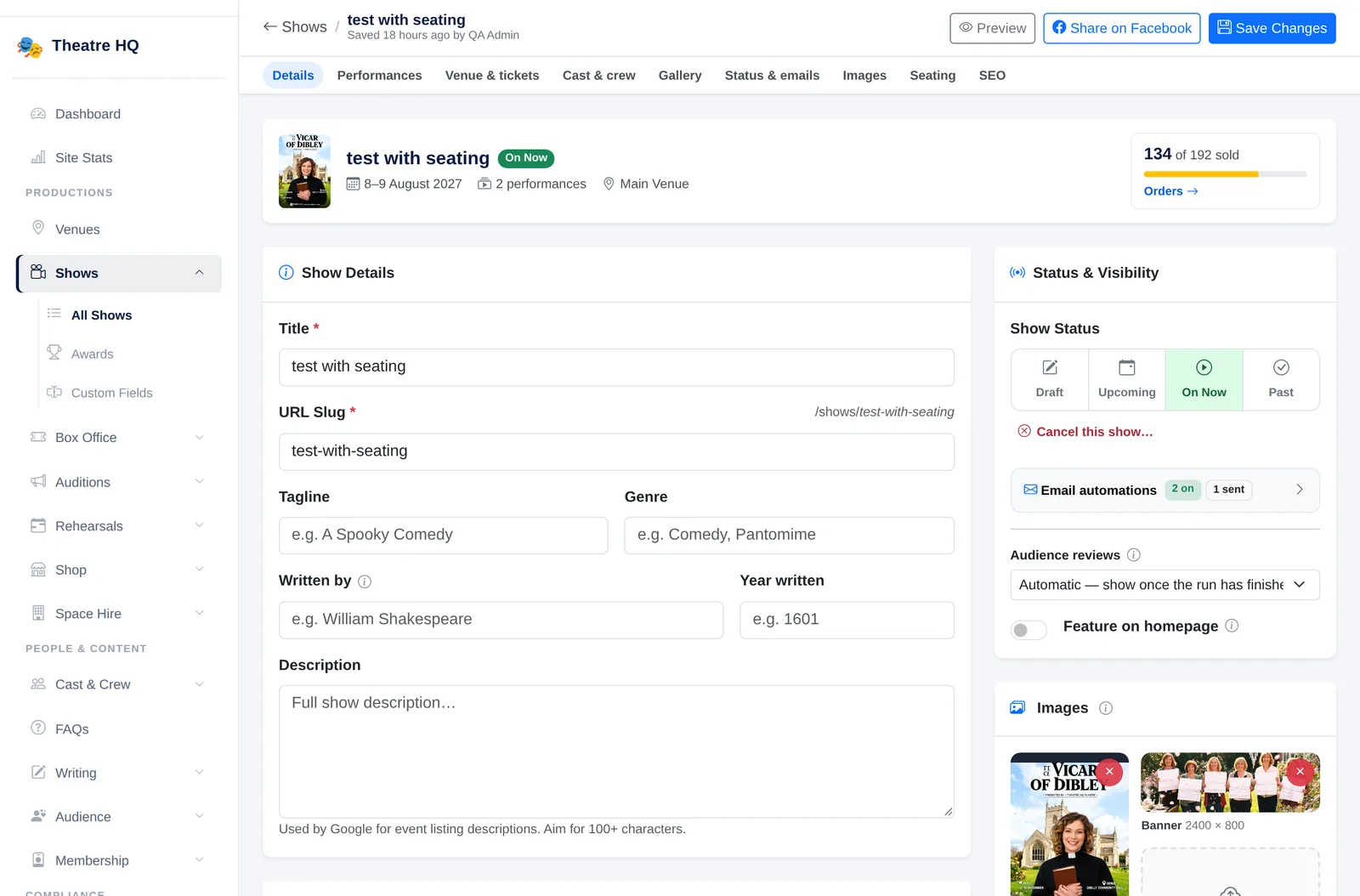
Task: Click the Venues pin icon
Action: click(38, 228)
